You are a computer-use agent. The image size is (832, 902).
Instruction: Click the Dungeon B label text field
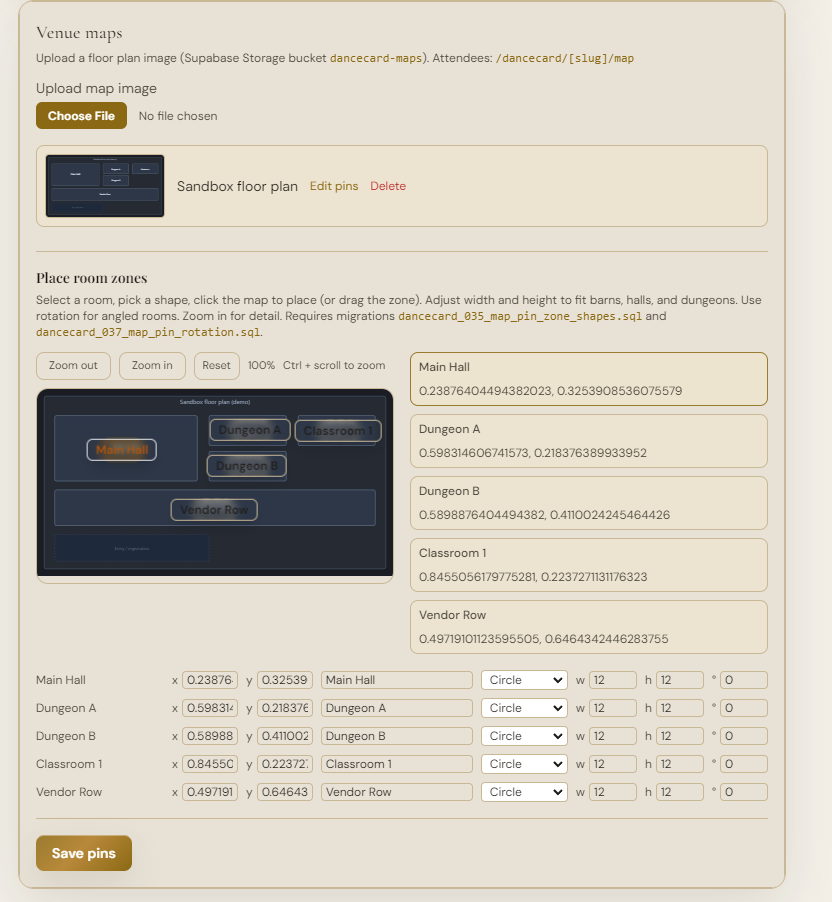(397, 736)
